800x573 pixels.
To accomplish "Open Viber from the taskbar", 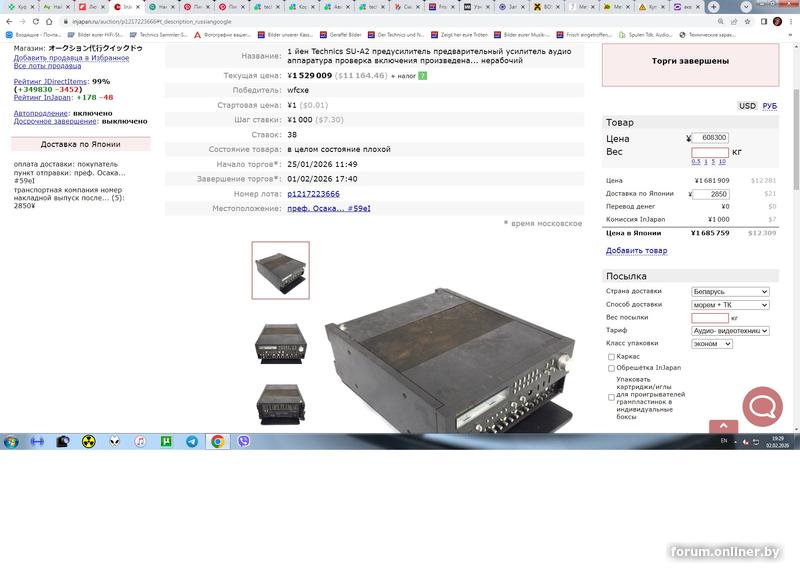I will coord(243,441).
